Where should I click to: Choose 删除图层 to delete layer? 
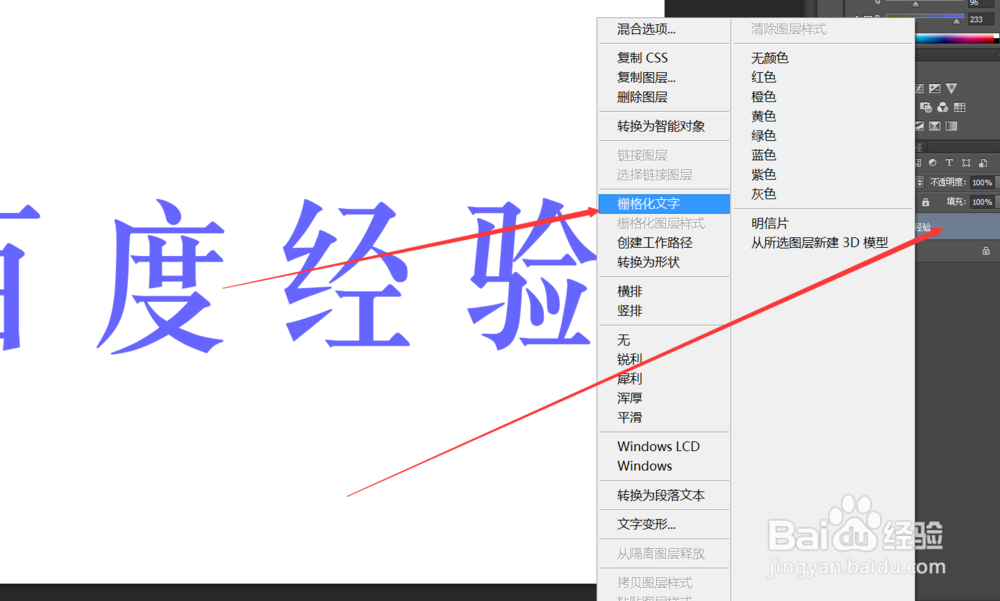point(642,97)
